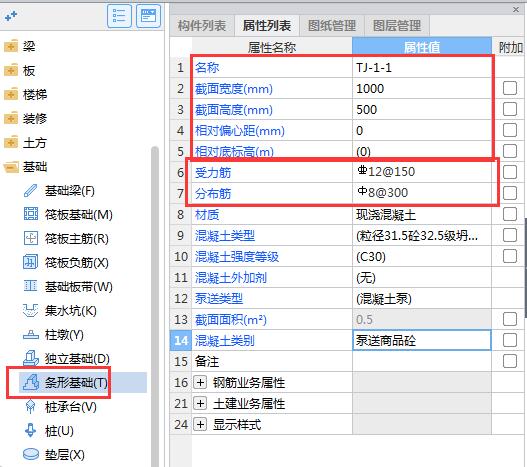Check the 截面宽度 additional checkbox
The width and height of the screenshot is (527, 467).
tap(510, 88)
